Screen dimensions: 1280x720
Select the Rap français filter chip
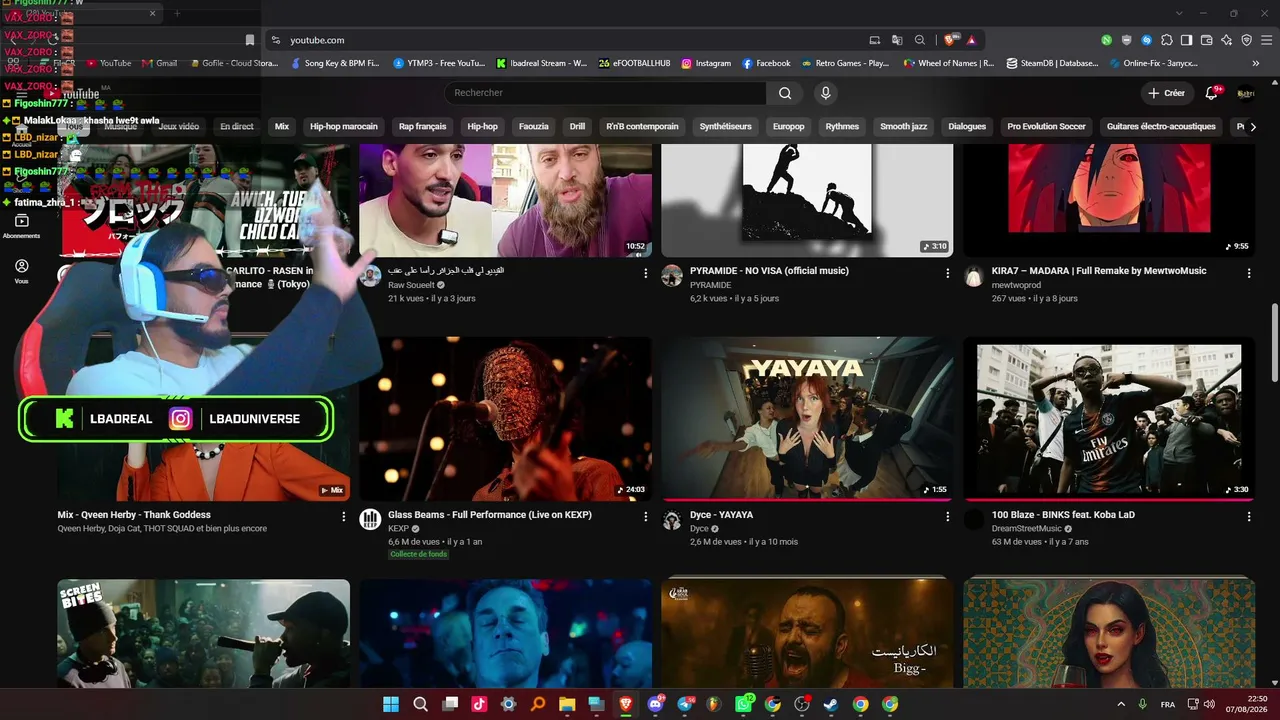pos(423,127)
